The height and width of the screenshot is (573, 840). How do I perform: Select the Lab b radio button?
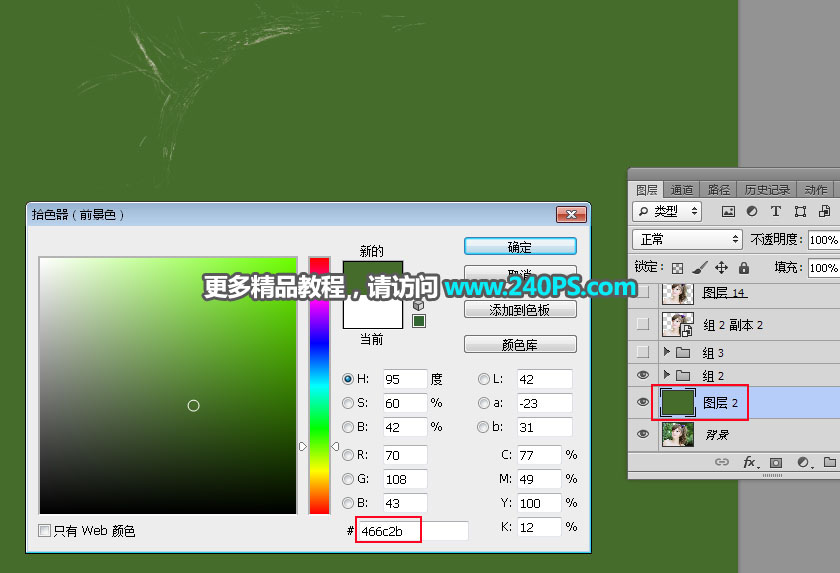(483, 427)
